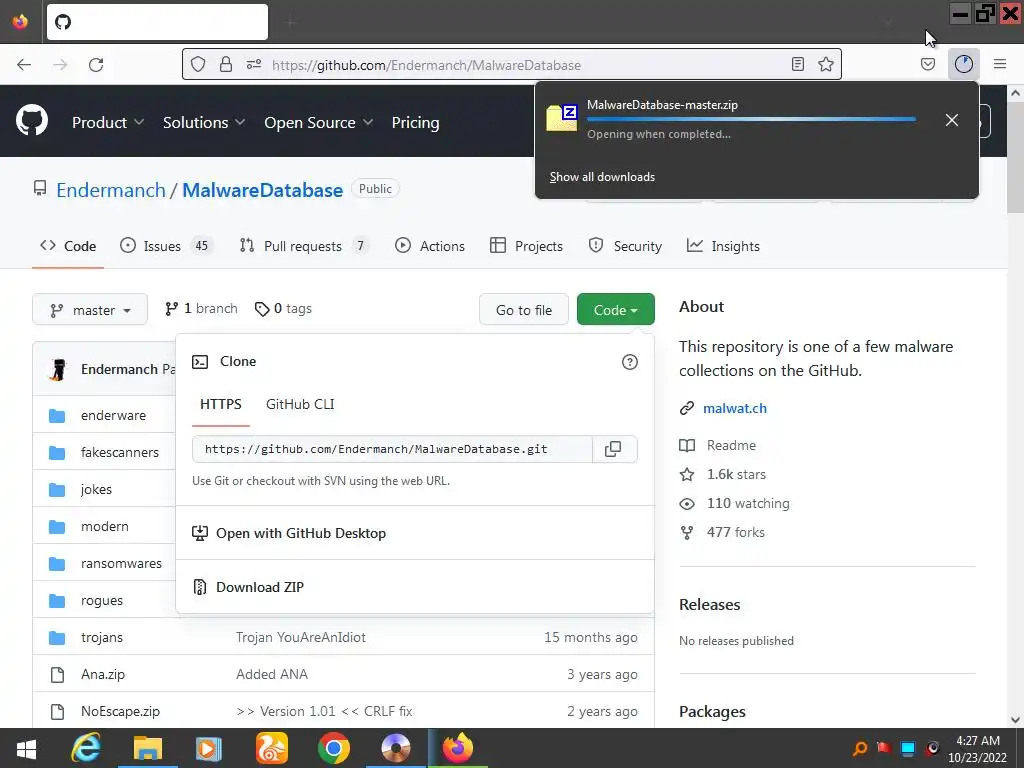Open the Firefox hamburger menu
The image size is (1024, 768).
[1000, 64]
